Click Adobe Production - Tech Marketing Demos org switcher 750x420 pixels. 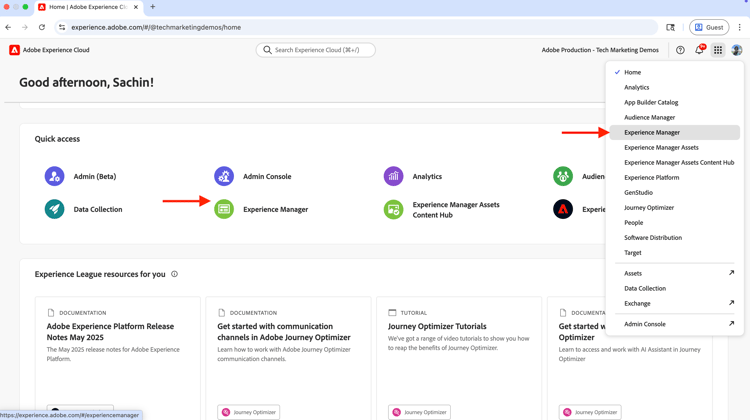[x=600, y=50]
